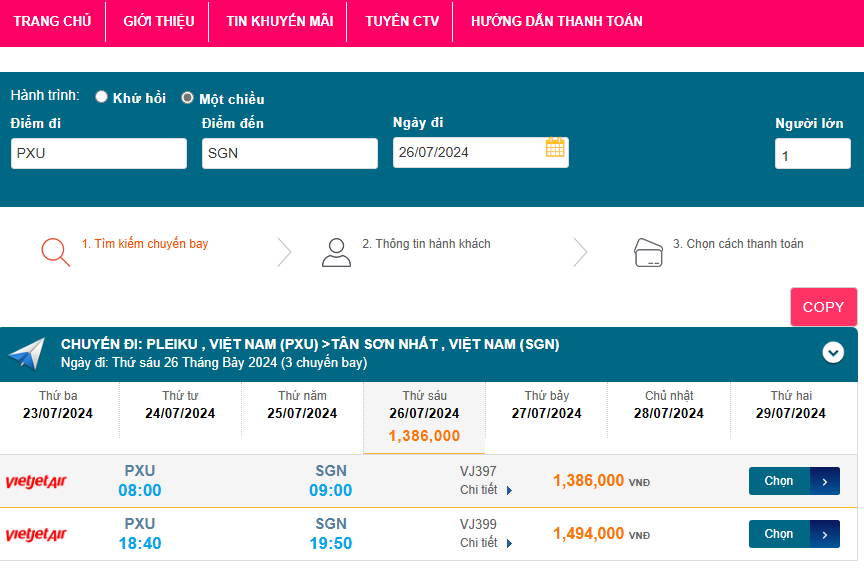Collapse the departure flight section chevron
This screenshot has width=864, height=569.
pos(833,352)
